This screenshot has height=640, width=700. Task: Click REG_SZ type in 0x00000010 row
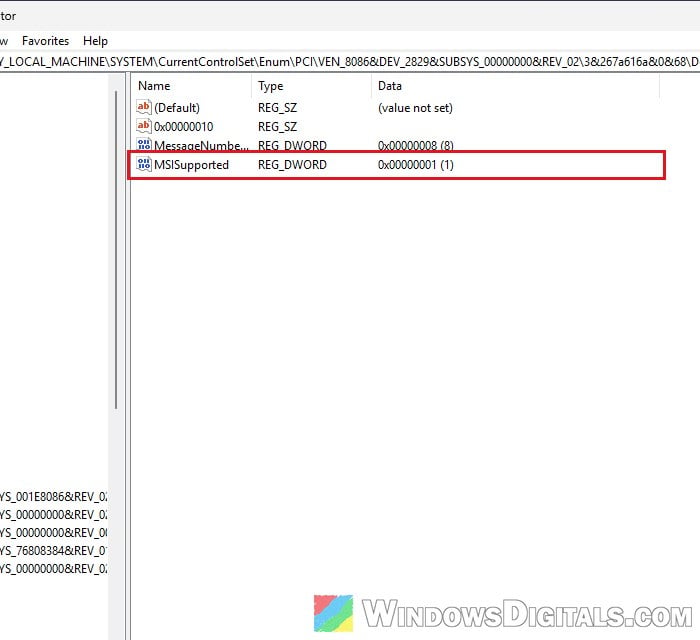tap(277, 127)
